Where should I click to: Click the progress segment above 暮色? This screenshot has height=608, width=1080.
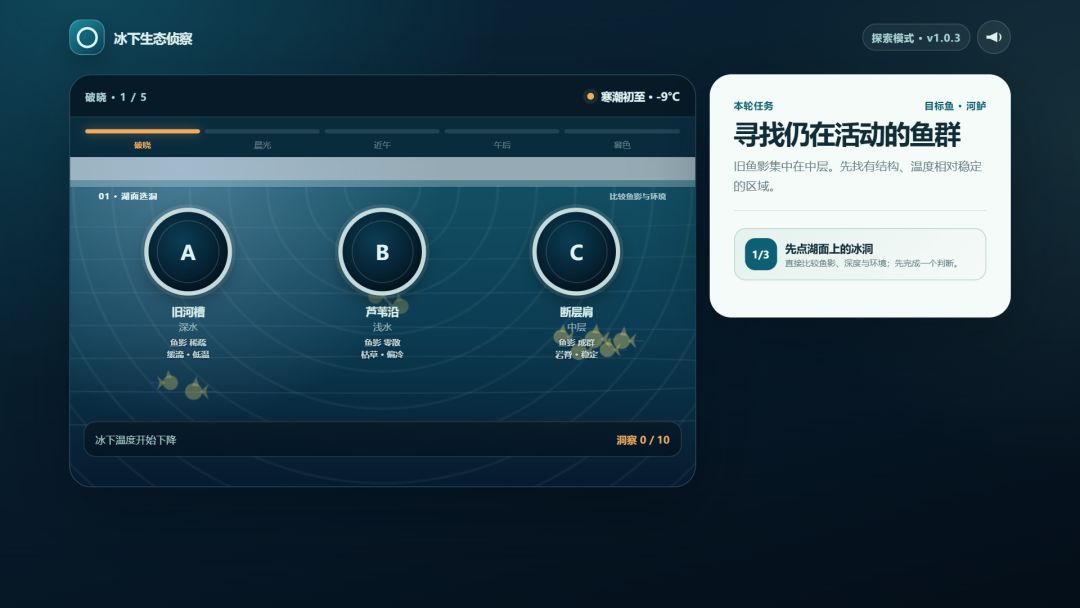tap(622, 131)
